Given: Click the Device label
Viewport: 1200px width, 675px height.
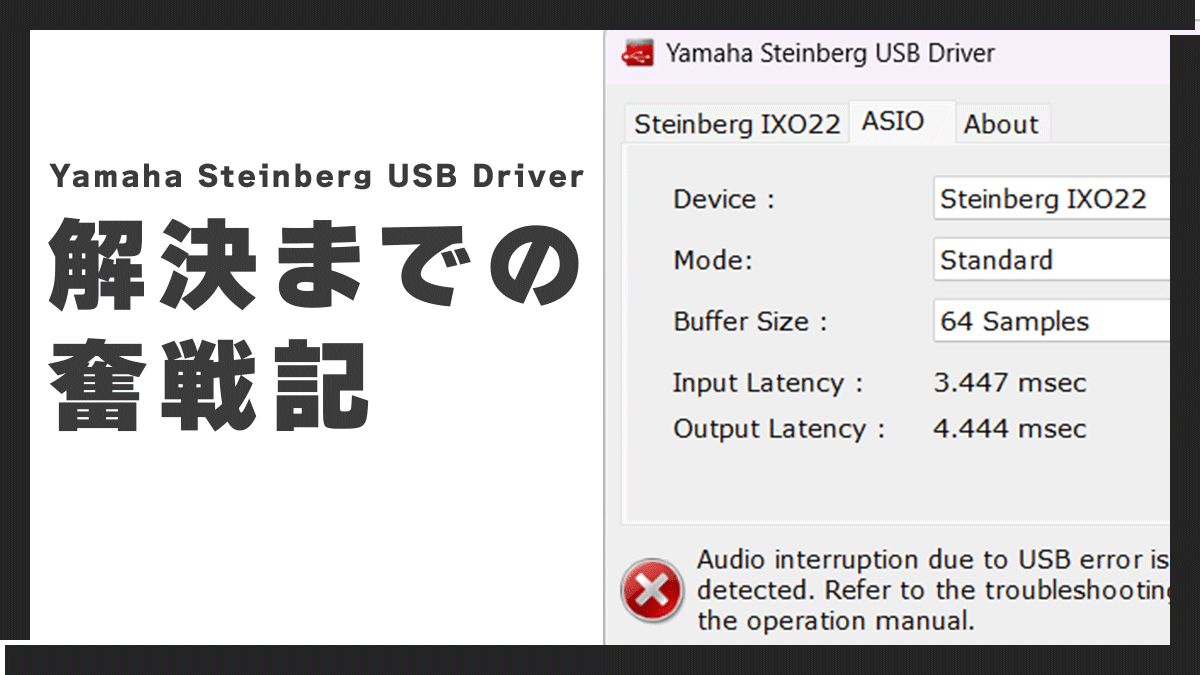Looking at the screenshot, I should pos(720,199).
